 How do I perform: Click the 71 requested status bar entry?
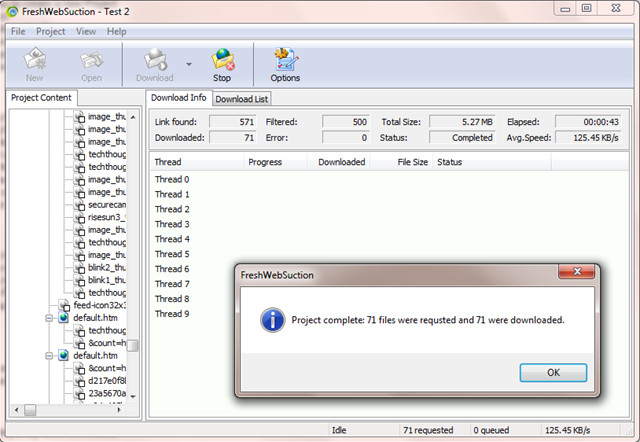tap(433, 430)
